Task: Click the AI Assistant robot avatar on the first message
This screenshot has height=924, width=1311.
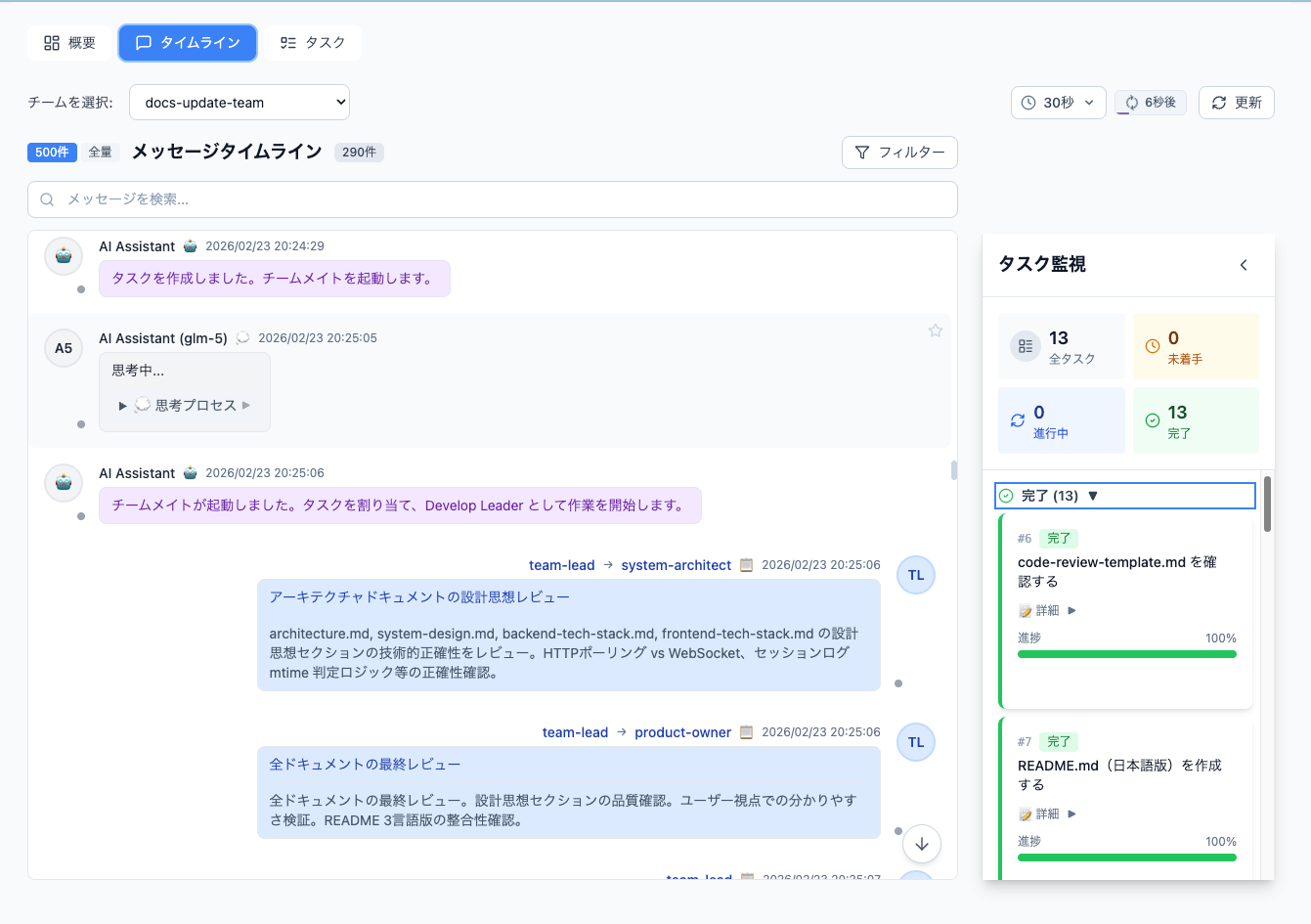Action: pos(63,255)
